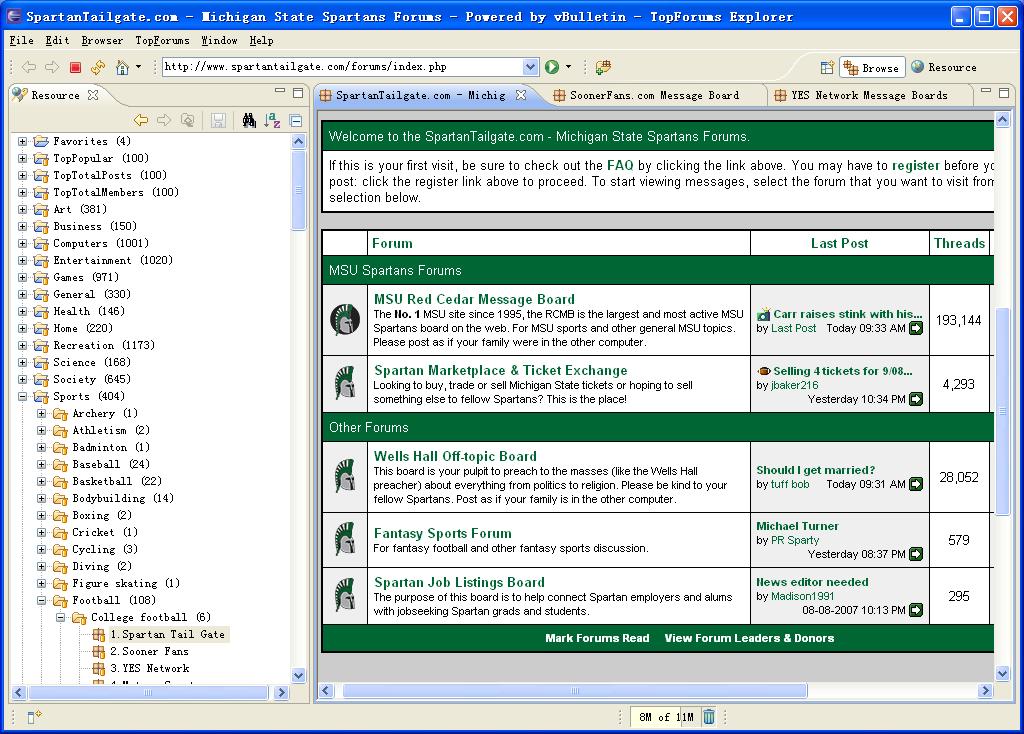This screenshot has width=1024, height=734.
Task: Open the Edit menu
Action: point(57,40)
